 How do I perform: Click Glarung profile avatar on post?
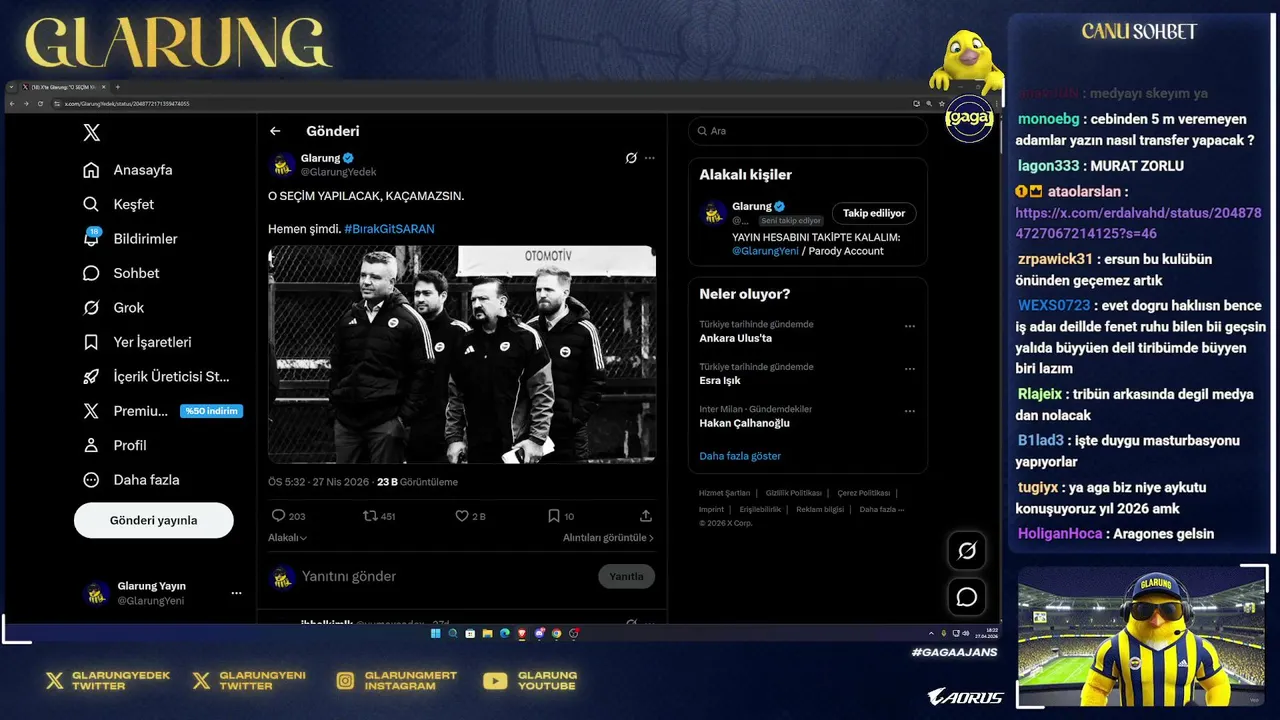(283, 164)
